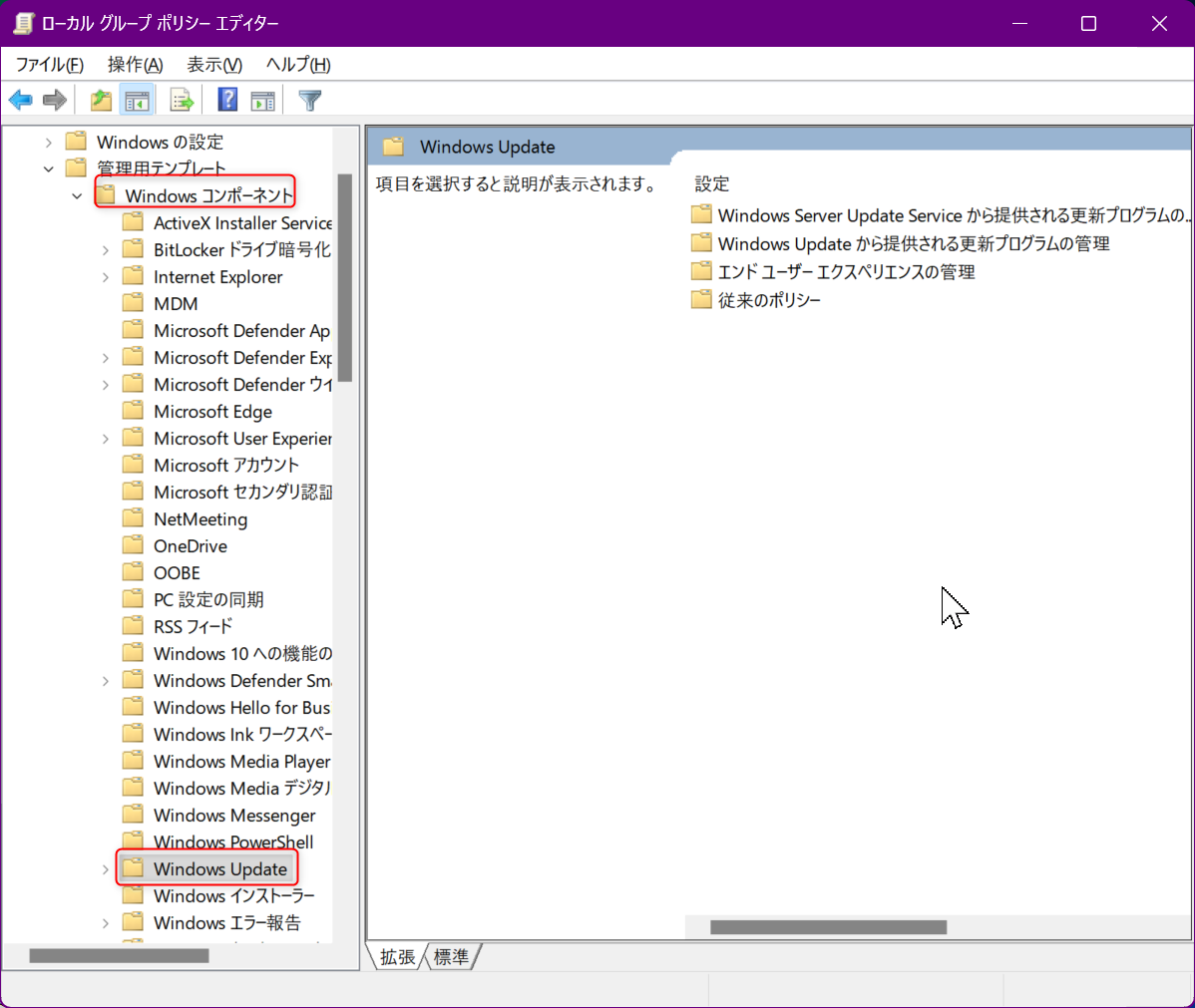Select Windows インストーラー in tree
This screenshot has height=1008, width=1195.
(234, 896)
